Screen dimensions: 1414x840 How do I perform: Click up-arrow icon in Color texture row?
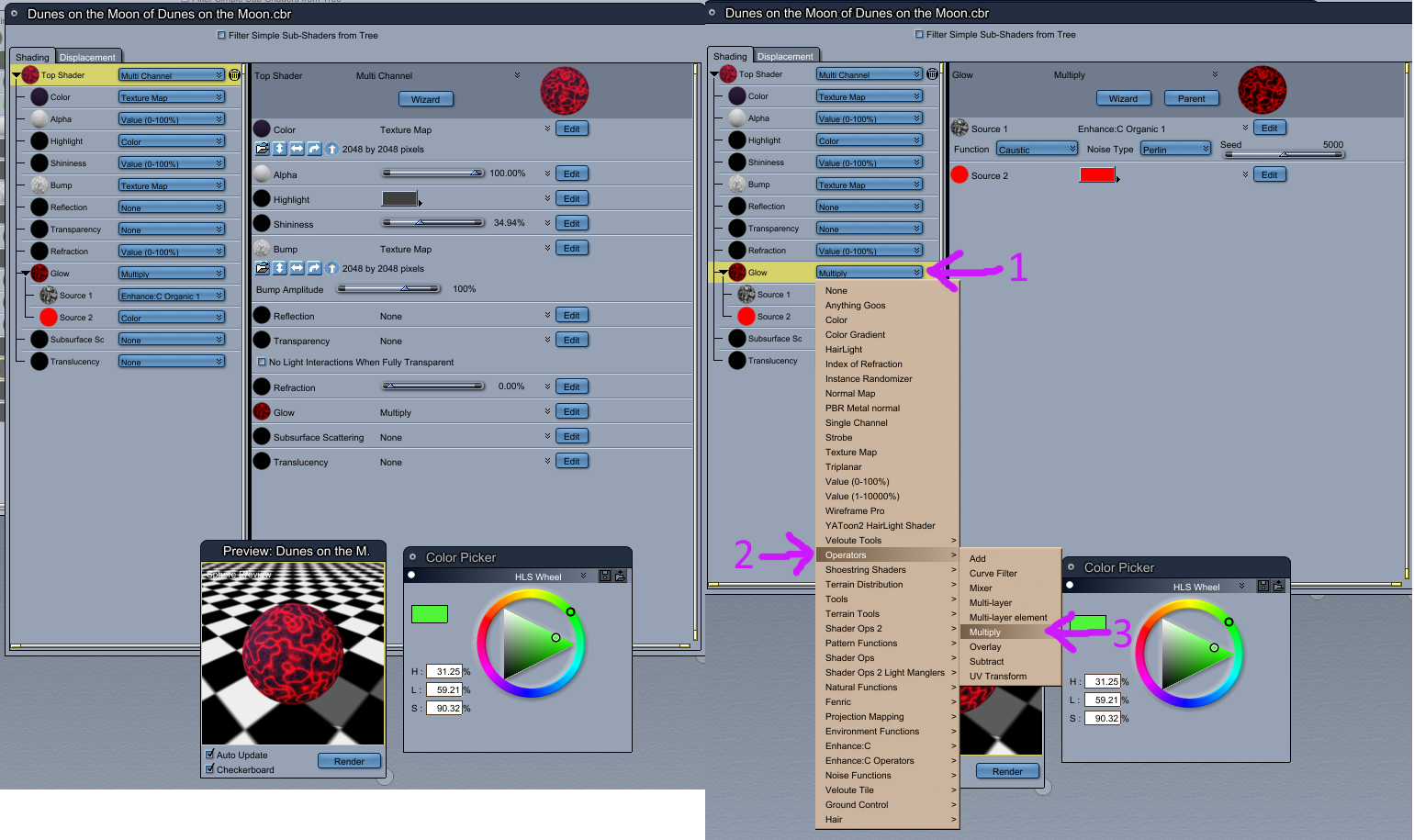pos(331,149)
